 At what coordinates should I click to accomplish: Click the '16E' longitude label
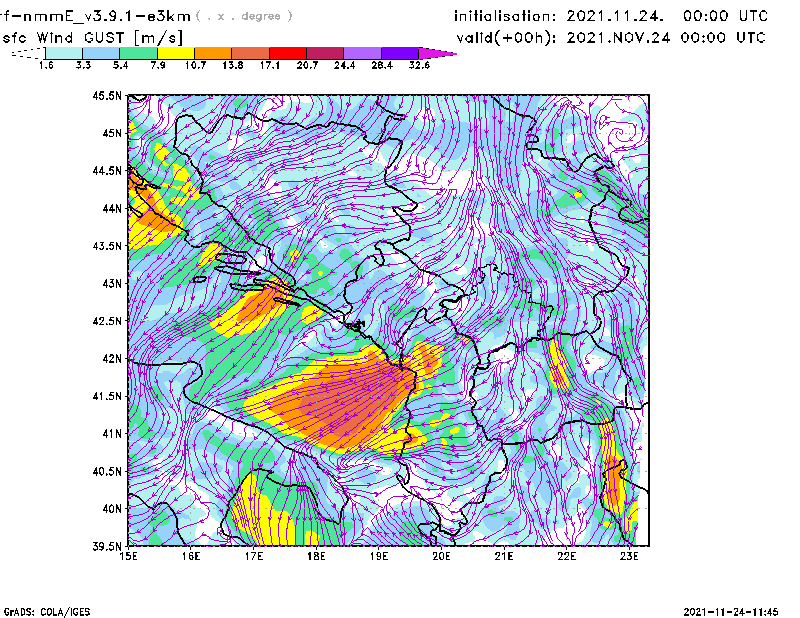[191, 556]
